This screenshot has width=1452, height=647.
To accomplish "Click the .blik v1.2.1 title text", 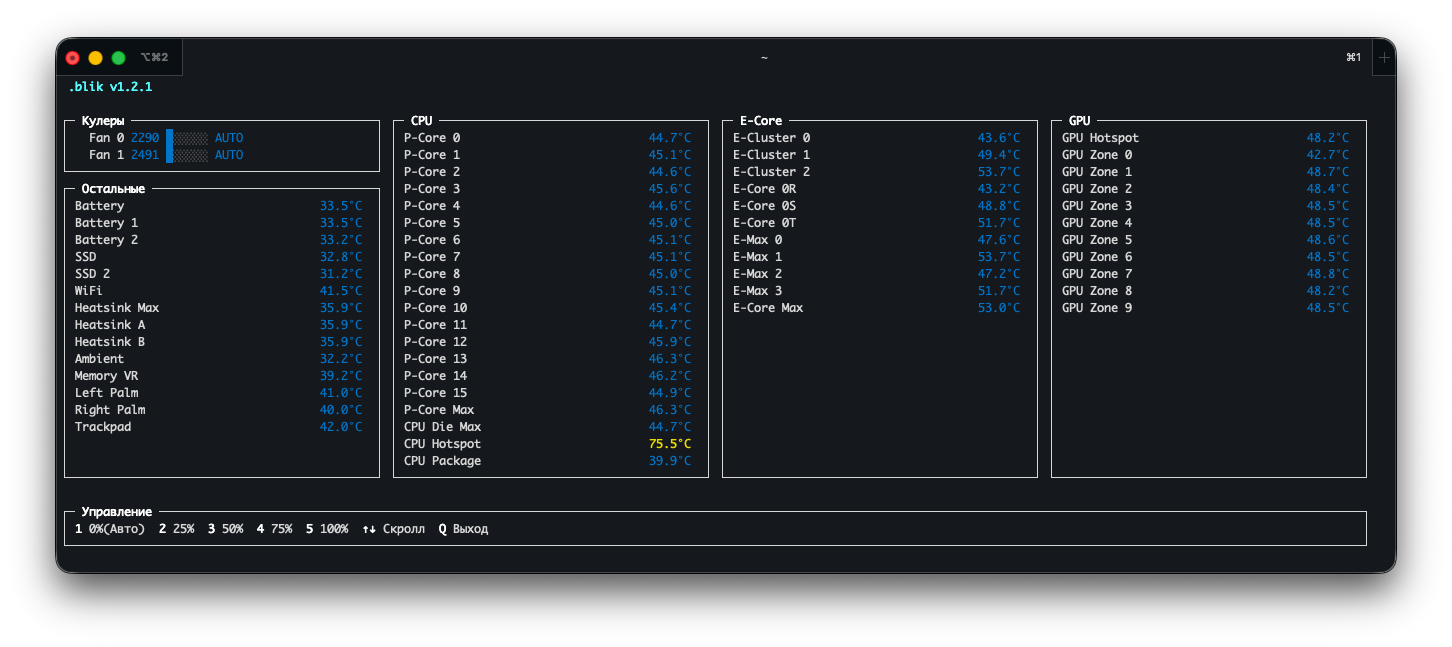I will (111, 87).
